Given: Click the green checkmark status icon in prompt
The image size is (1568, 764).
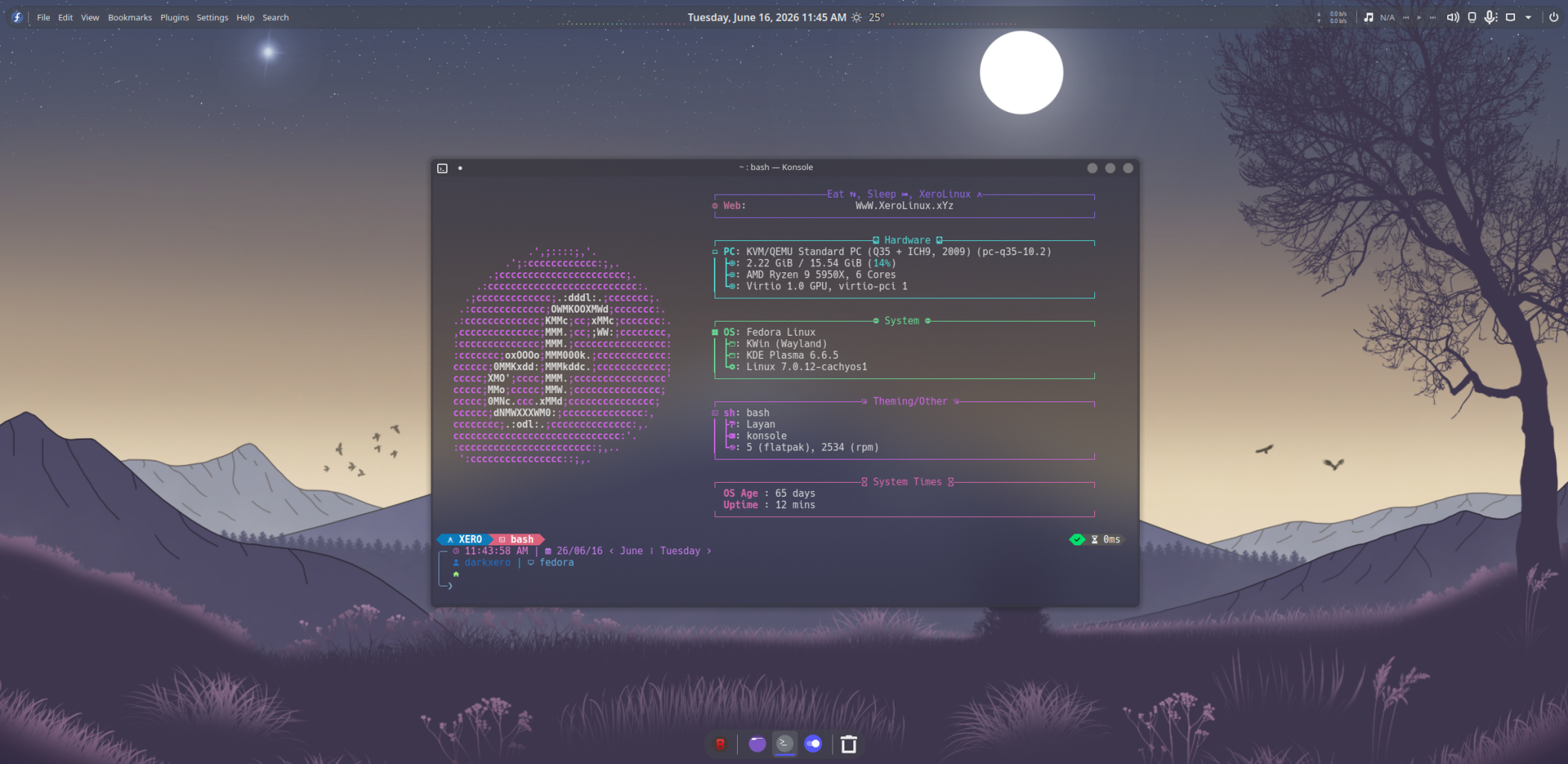Looking at the screenshot, I should click(x=1077, y=539).
